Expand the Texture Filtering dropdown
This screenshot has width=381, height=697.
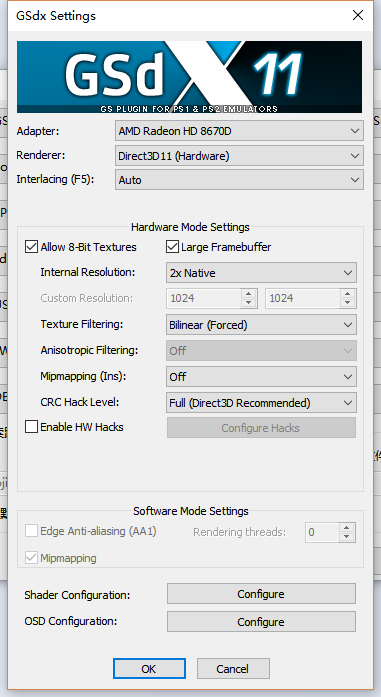click(x=261, y=325)
